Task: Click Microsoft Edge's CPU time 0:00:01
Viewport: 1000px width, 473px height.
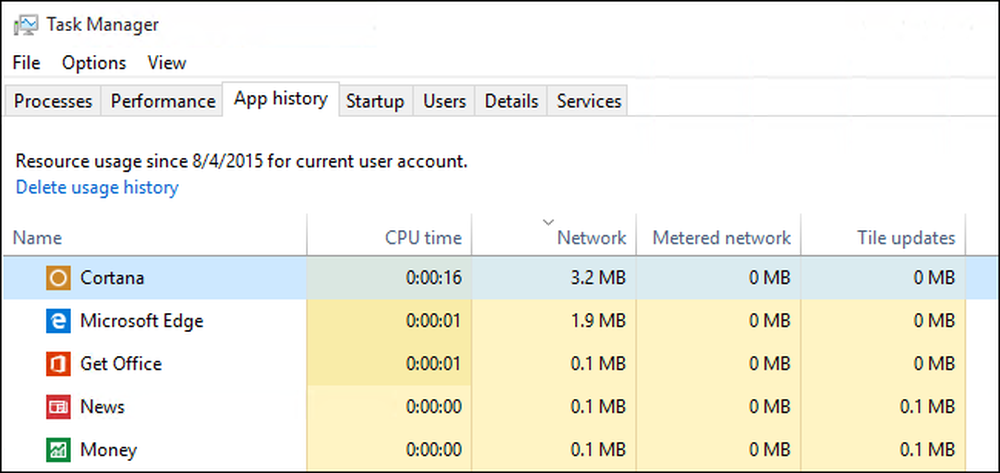Action: coord(434,321)
